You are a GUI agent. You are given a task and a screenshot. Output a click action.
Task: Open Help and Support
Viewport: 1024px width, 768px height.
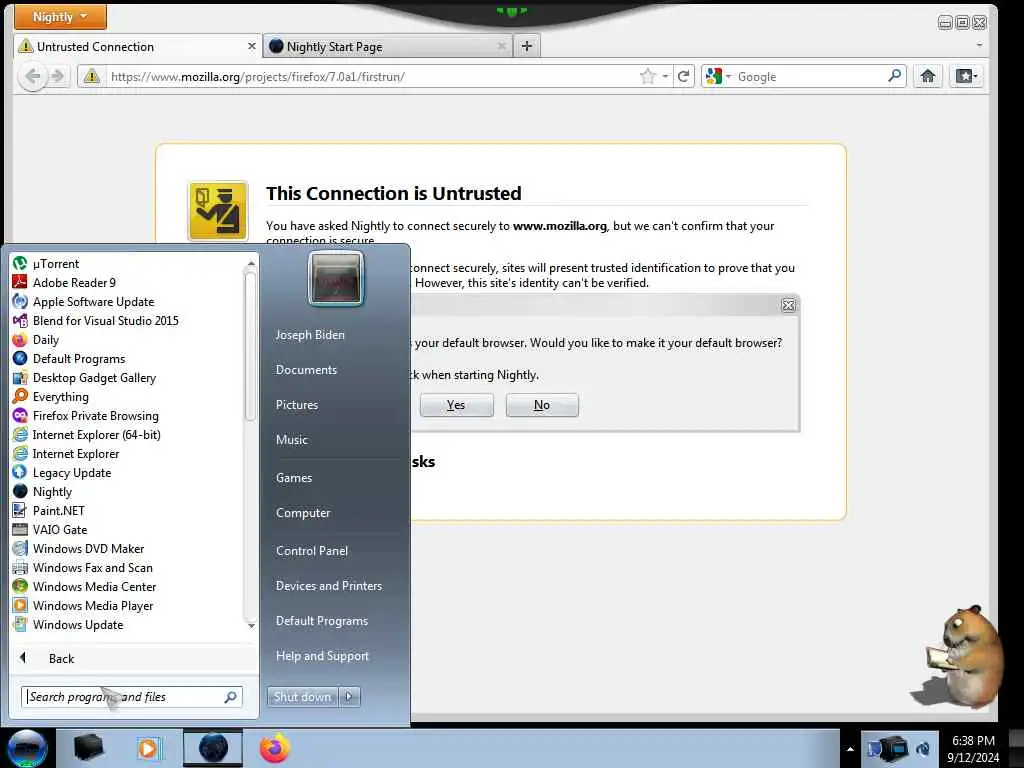click(322, 656)
